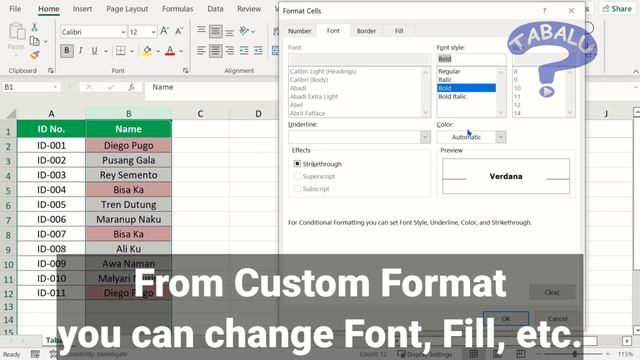
Task: Apply the red Font Color
Action: (x=170, y=51)
